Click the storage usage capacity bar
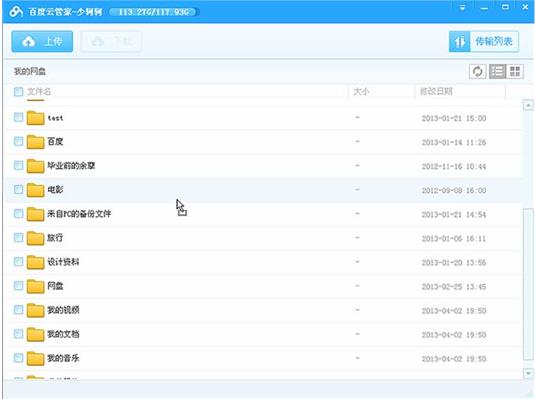Screen dimensions: 535x399 [154, 12]
